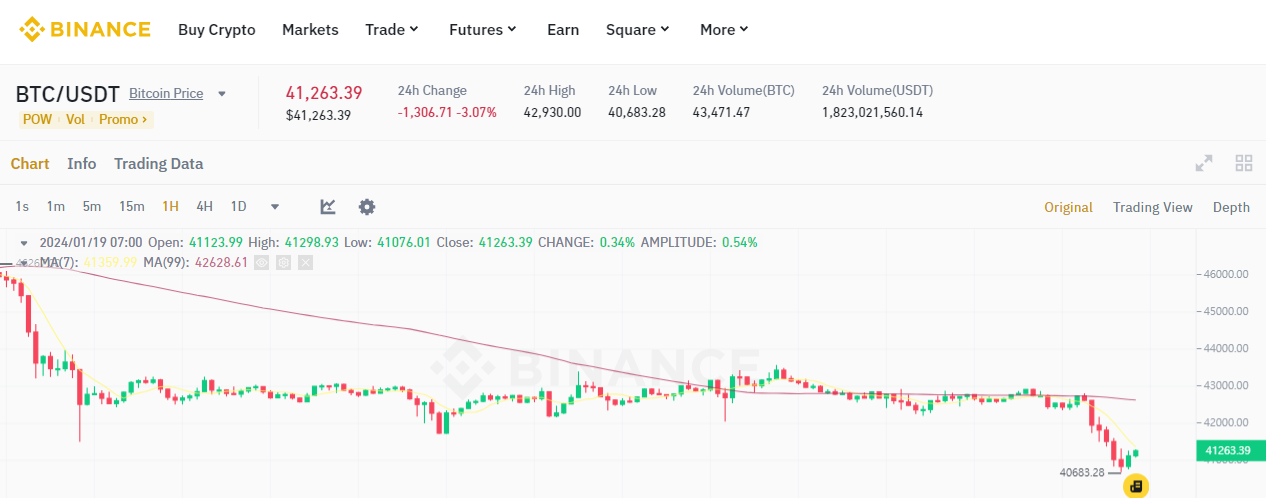The width and height of the screenshot is (1266, 498).
Task: Click the POW tag
Action: pyautogui.click(x=39, y=119)
